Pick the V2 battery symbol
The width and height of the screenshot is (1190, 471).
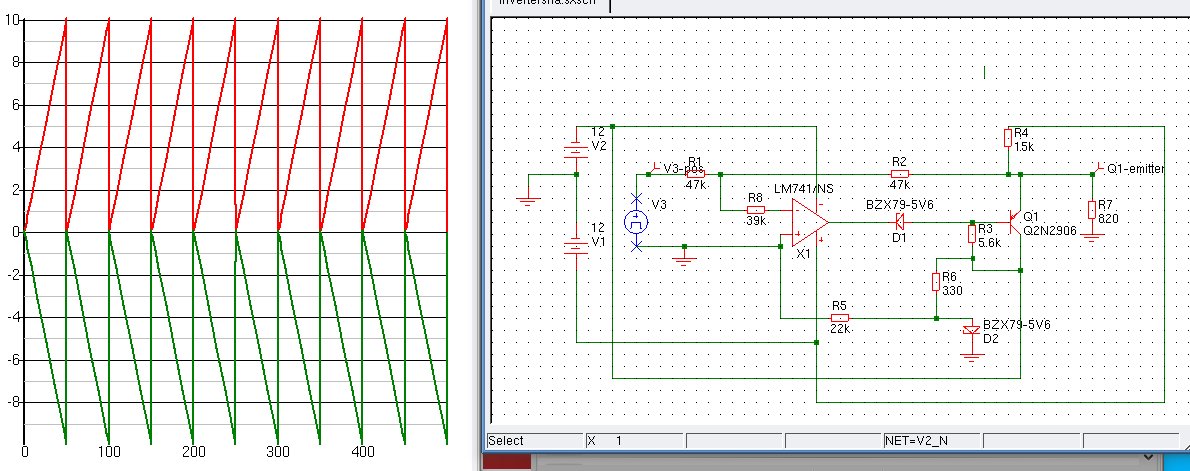(x=575, y=150)
